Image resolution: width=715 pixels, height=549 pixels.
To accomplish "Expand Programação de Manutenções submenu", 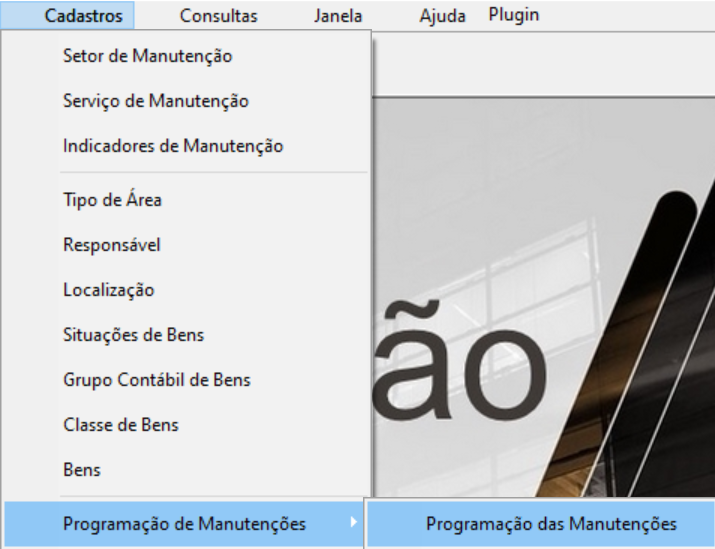I will tap(184, 523).
